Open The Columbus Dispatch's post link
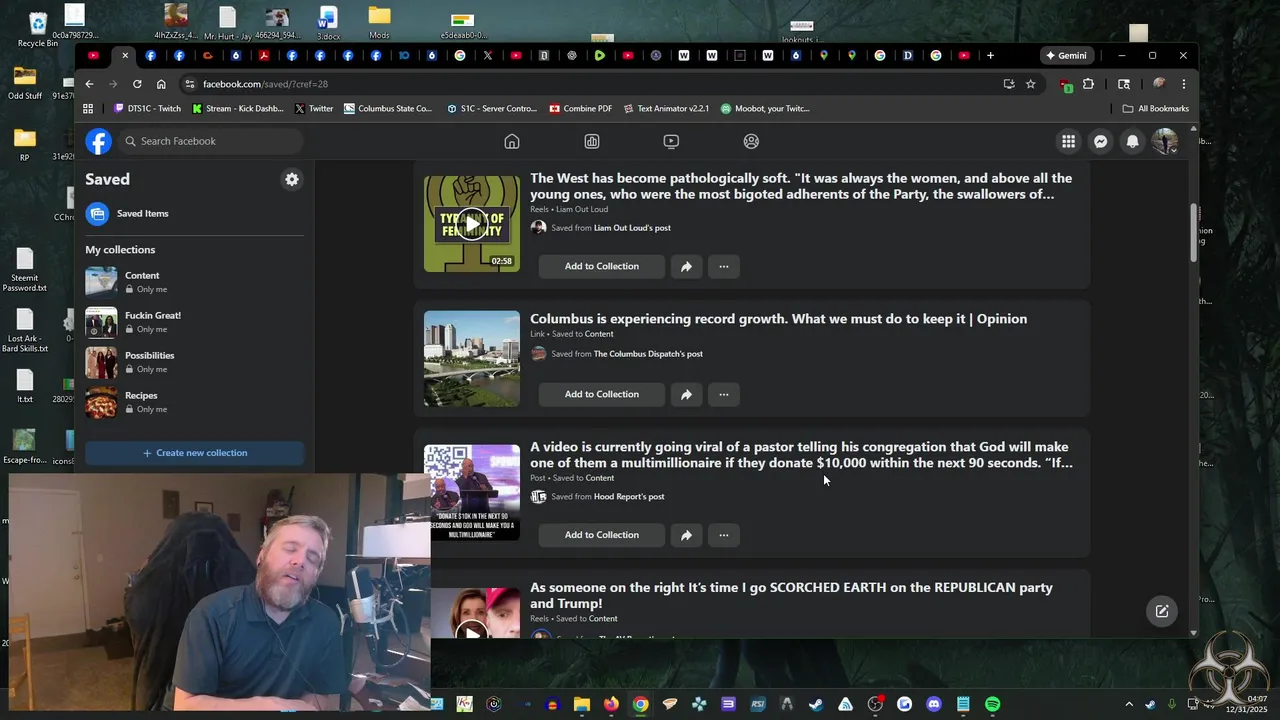1280x720 pixels. coord(648,354)
